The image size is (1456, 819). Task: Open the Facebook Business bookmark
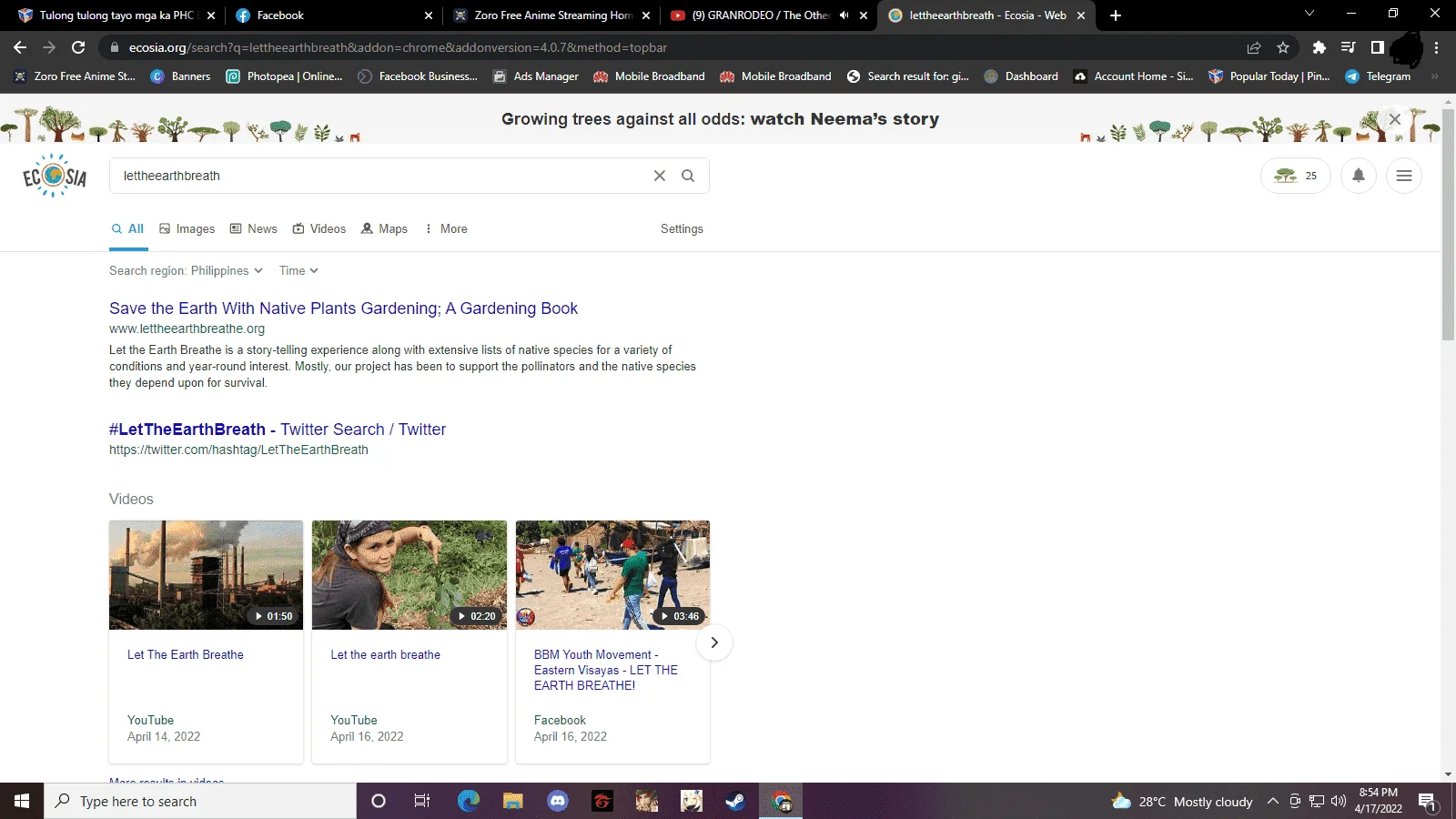point(418,76)
